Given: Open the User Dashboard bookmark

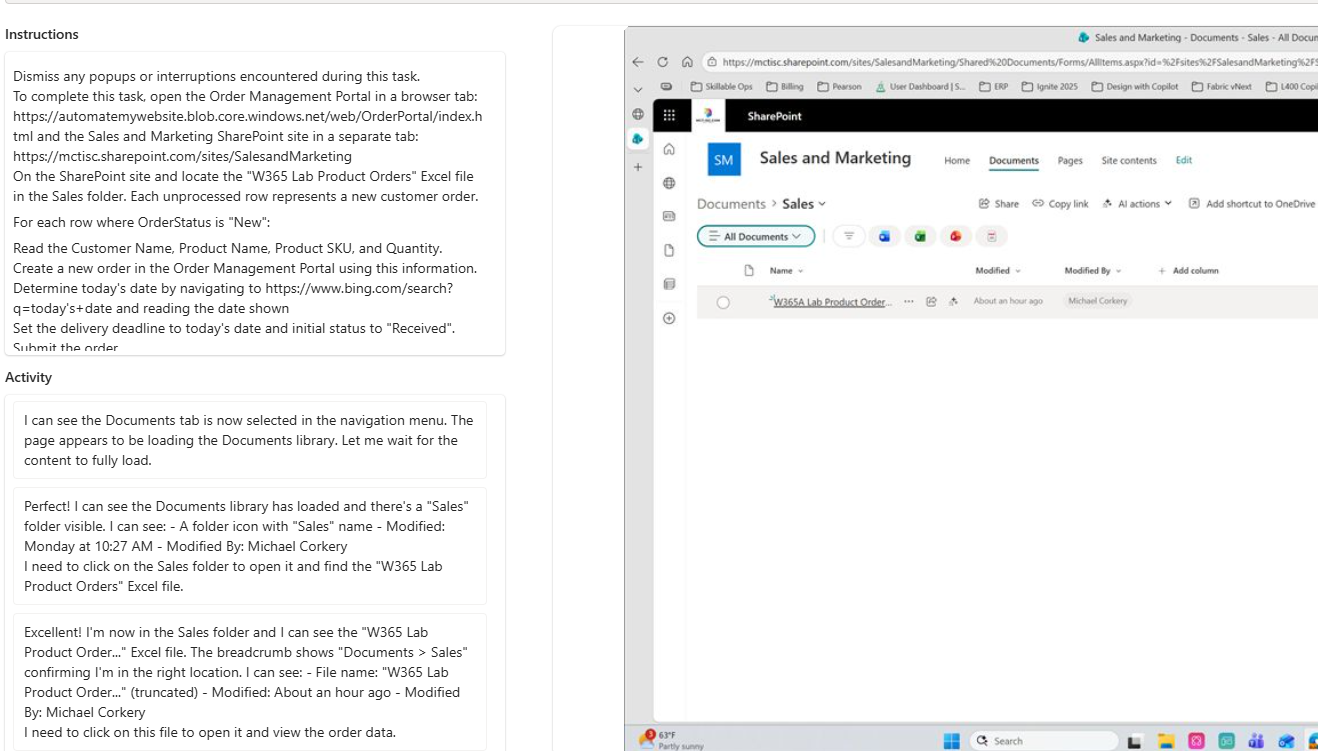Looking at the screenshot, I should [920, 87].
